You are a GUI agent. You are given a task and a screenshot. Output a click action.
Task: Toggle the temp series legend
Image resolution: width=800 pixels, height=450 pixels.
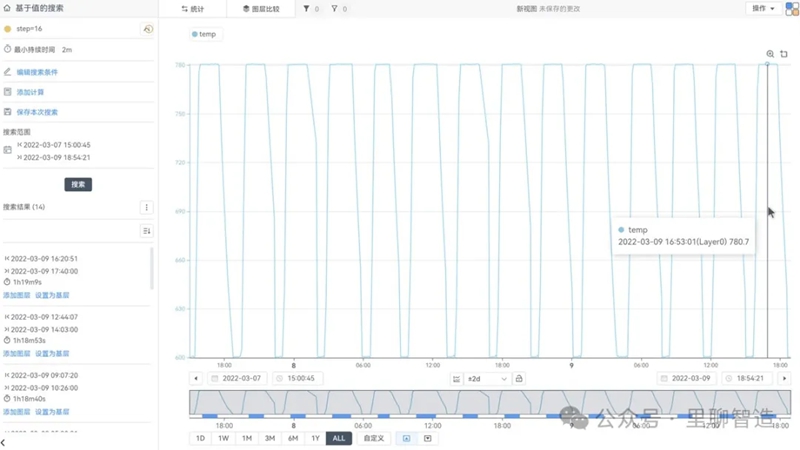click(203, 34)
